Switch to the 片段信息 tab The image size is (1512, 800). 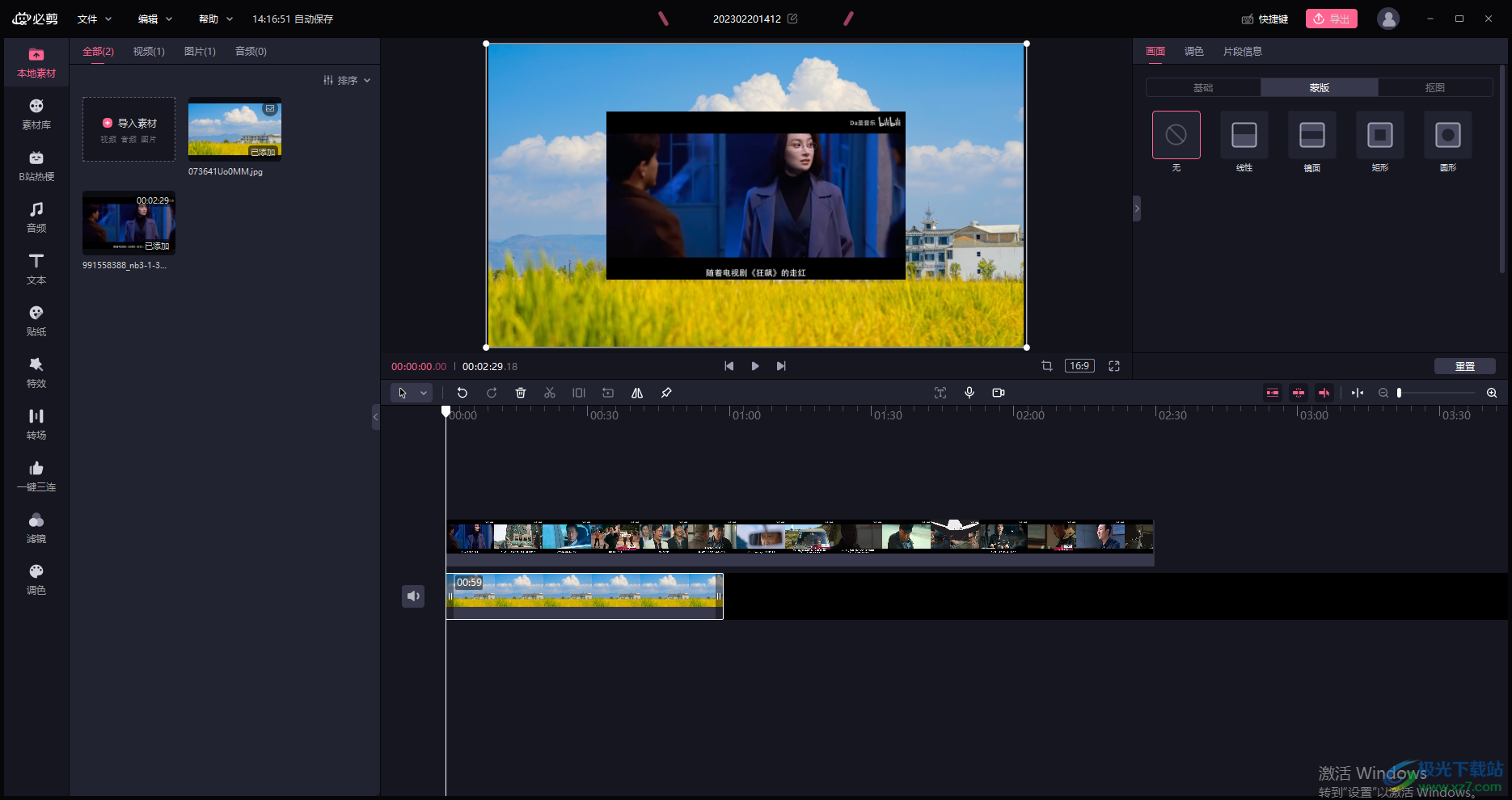(1243, 52)
